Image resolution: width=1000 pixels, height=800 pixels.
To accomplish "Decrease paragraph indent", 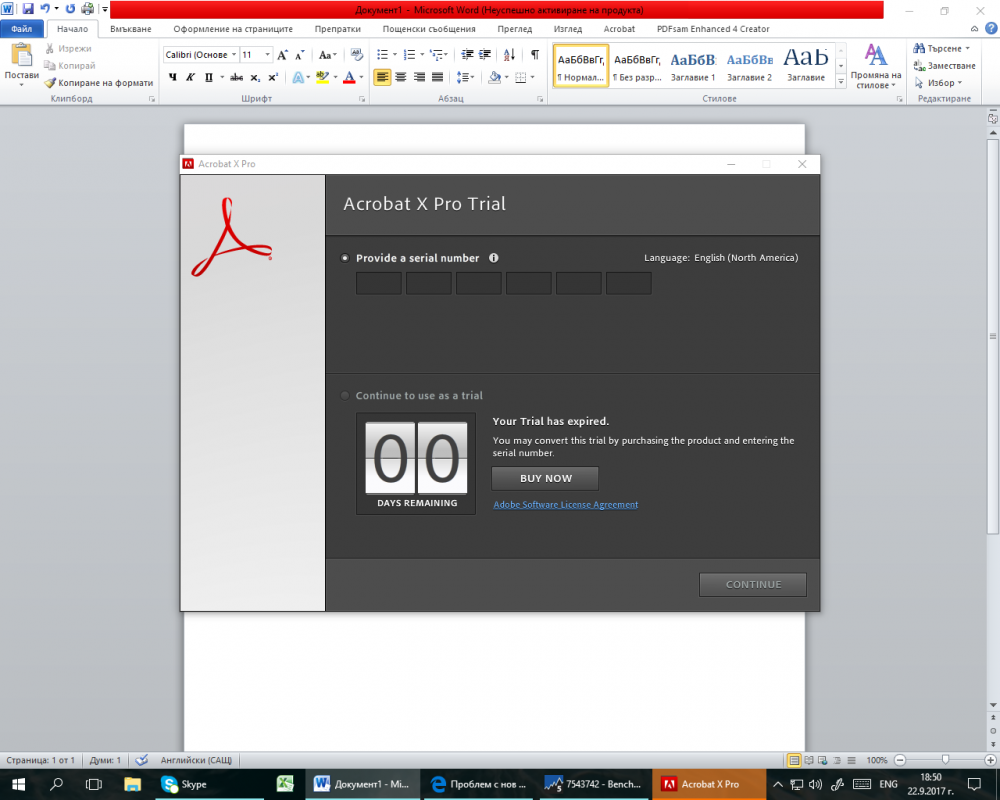I will [467, 55].
